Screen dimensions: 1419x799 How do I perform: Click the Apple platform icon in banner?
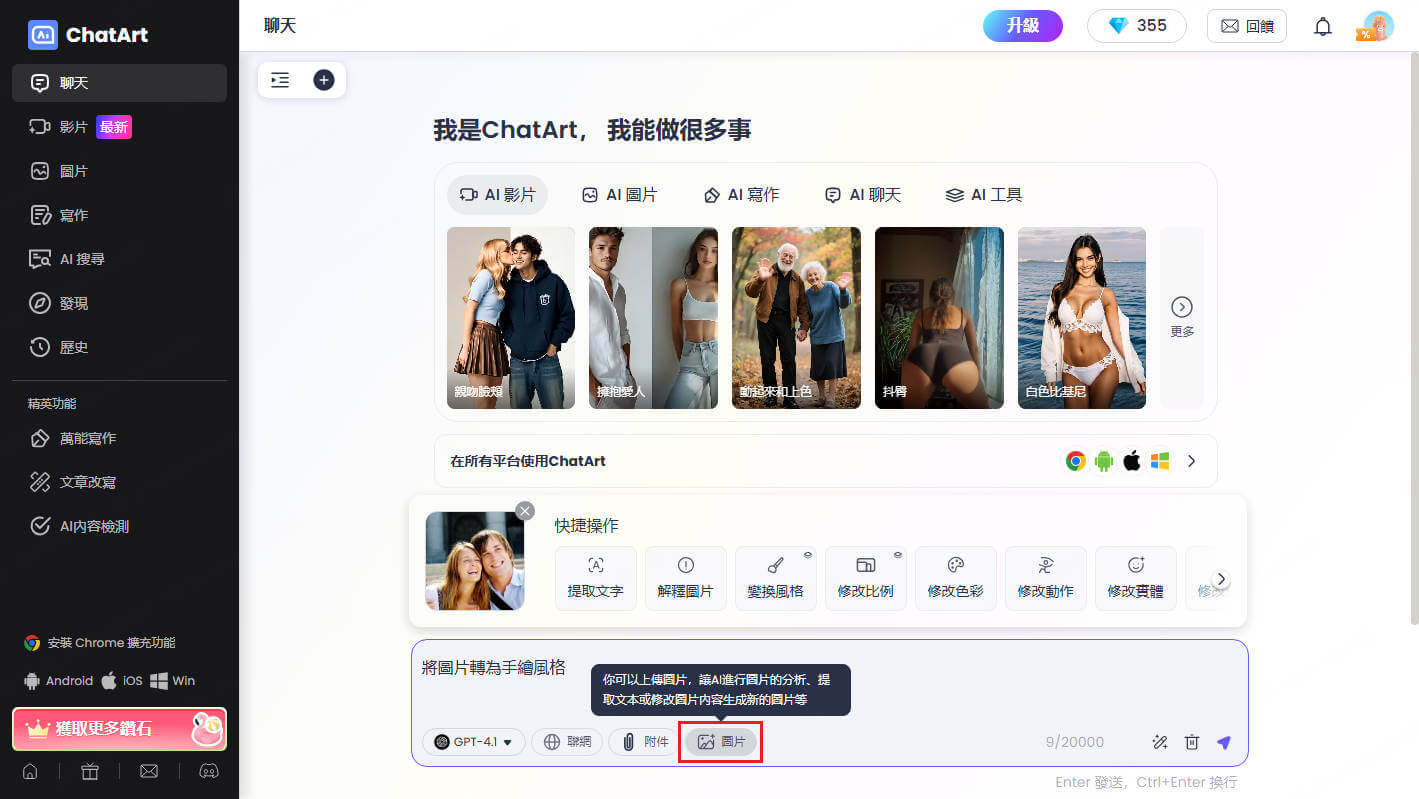1132,461
